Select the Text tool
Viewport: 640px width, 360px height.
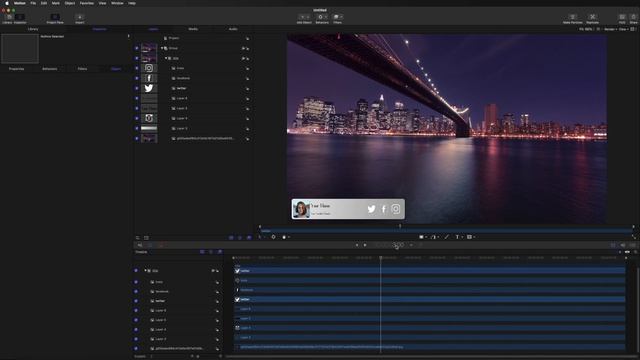tap(457, 237)
